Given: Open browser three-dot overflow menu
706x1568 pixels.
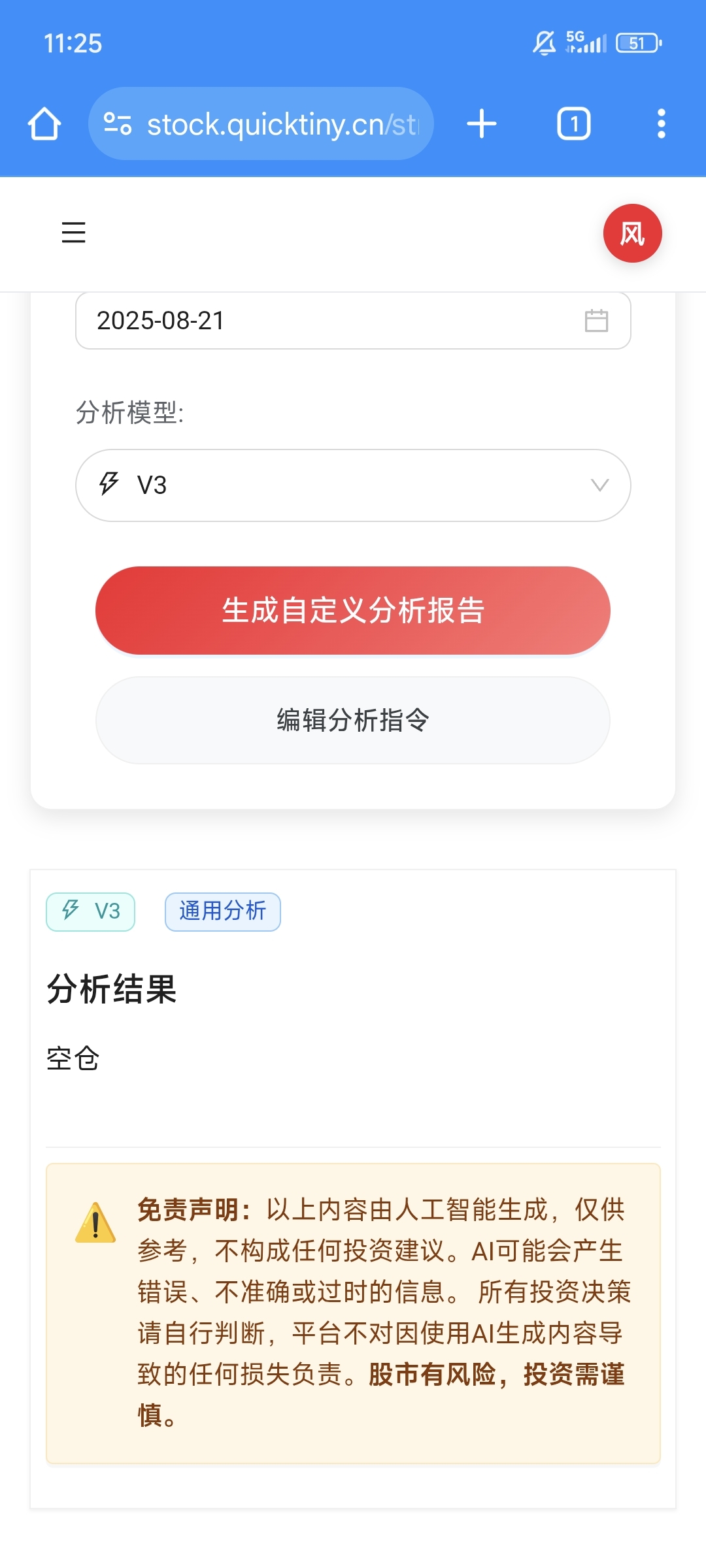Looking at the screenshot, I should (x=662, y=123).
